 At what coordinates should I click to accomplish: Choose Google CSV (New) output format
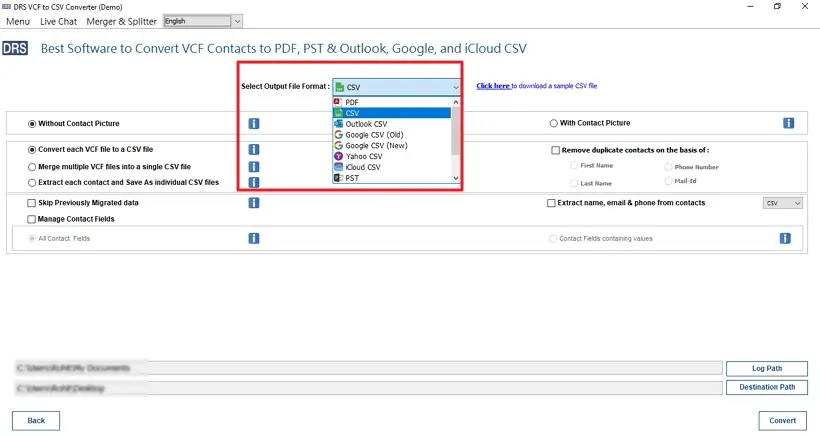[x=392, y=145]
